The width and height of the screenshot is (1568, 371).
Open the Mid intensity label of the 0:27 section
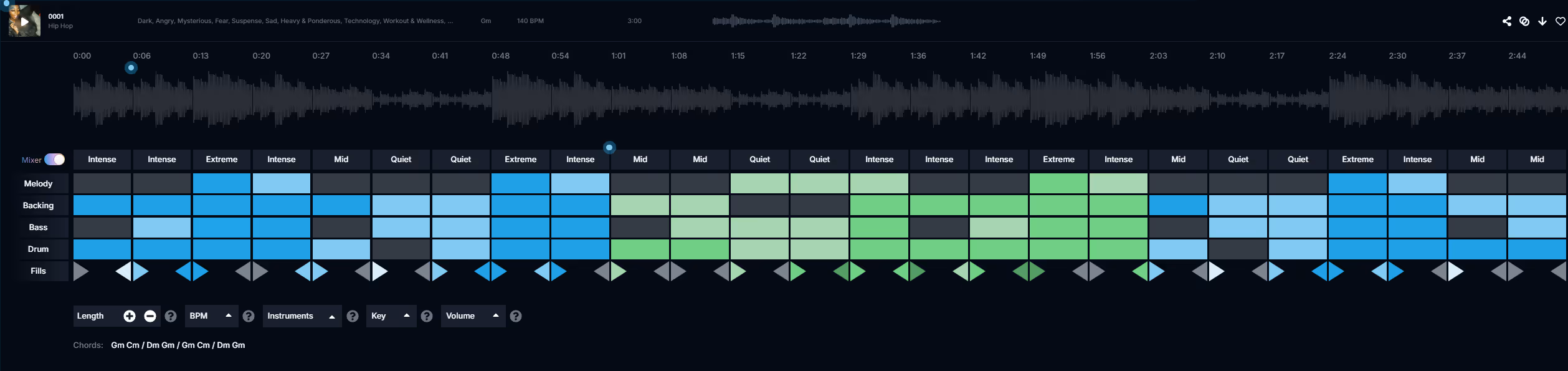pyautogui.click(x=341, y=160)
